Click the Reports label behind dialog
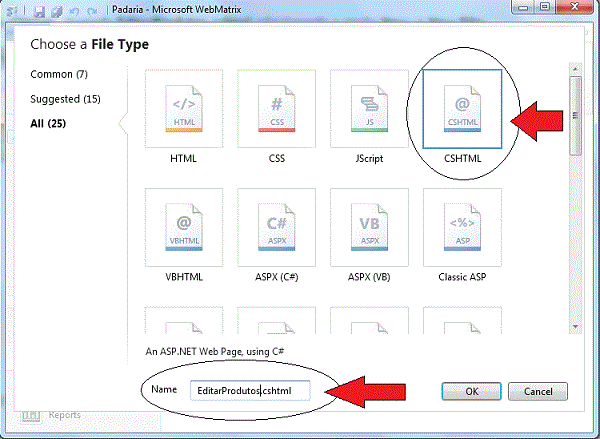The image size is (600, 439). point(65,415)
